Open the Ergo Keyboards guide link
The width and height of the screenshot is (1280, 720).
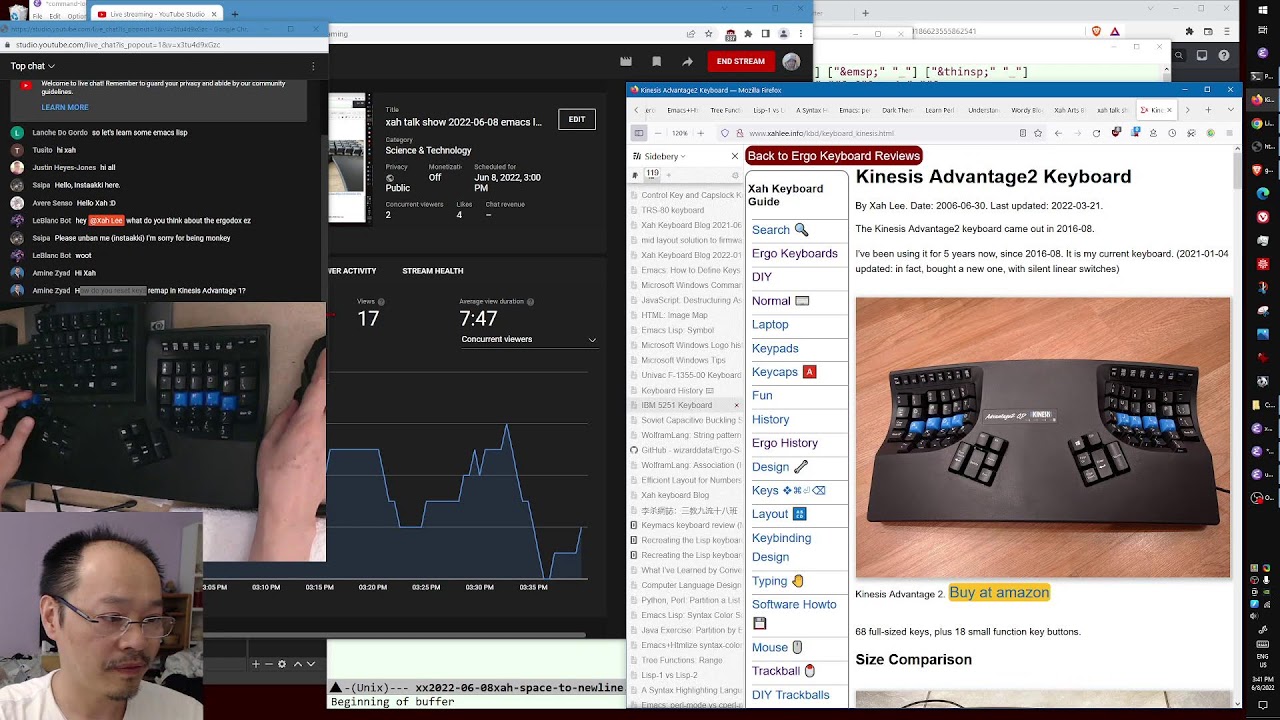tap(795, 253)
